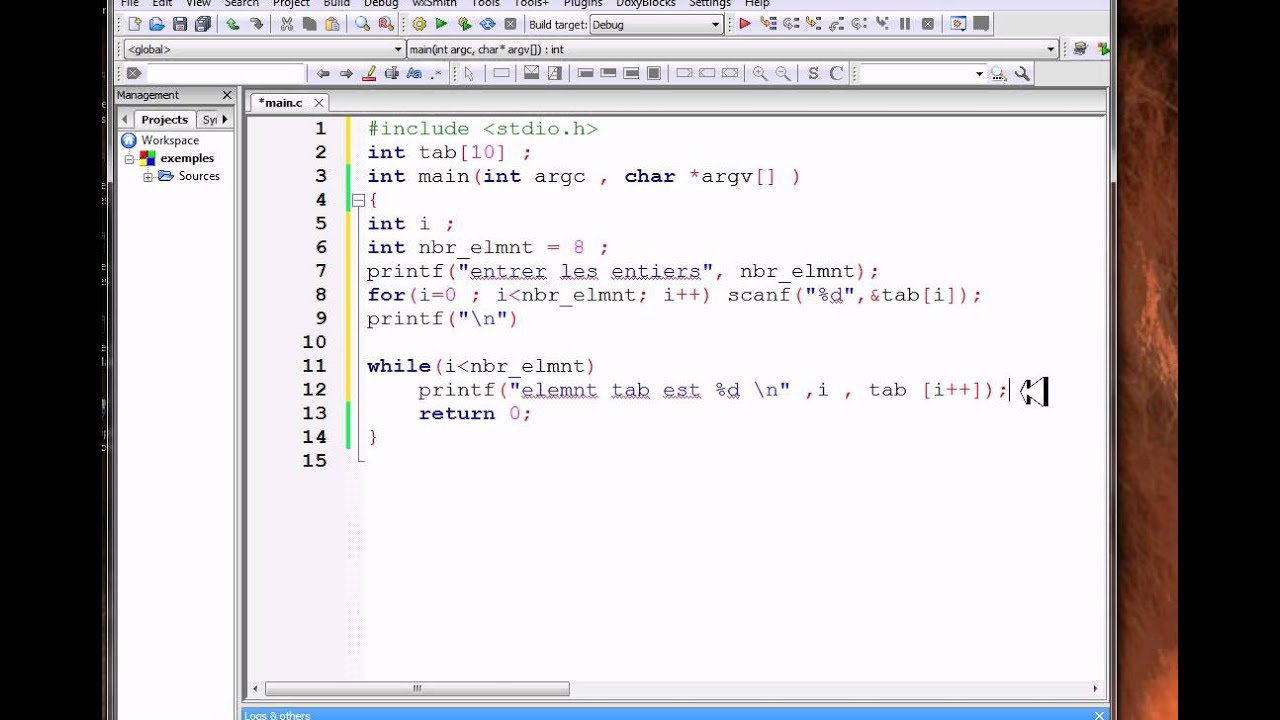Click the Rebuild icon with blue arrows
The height and width of the screenshot is (720, 1280).
click(x=487, y=24)
